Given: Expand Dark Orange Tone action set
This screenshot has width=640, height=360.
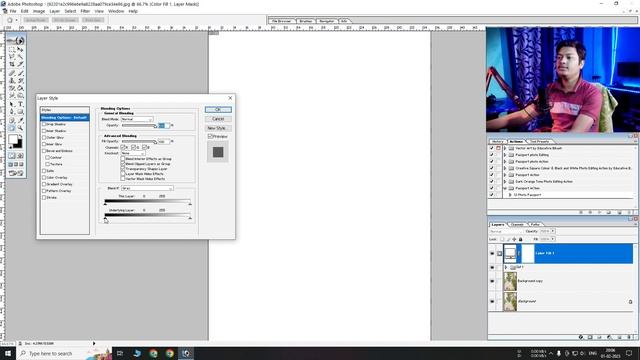Looking at the screenshot, I should (x=505, y=181).
